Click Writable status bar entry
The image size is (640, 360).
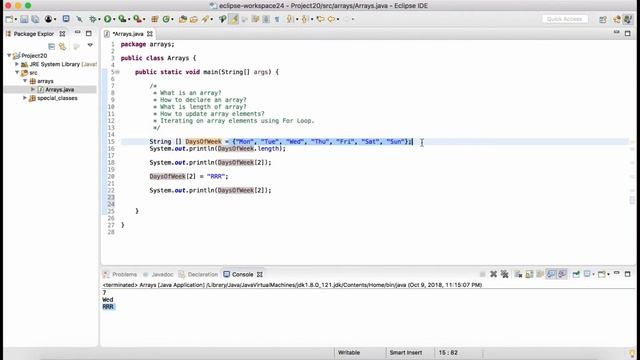(349, 353)
